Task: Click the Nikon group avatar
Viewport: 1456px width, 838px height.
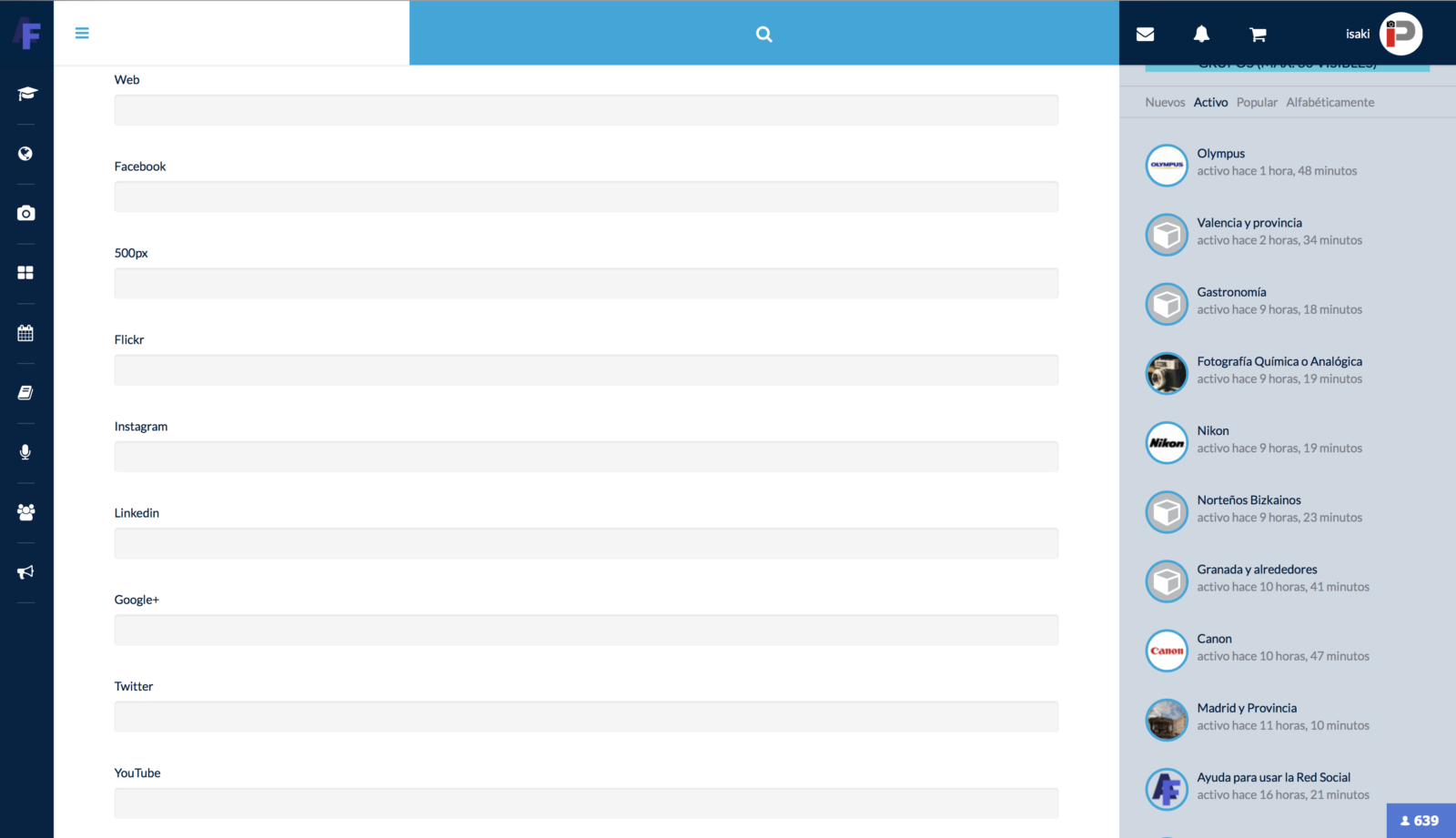Action: pos(1167,443)
